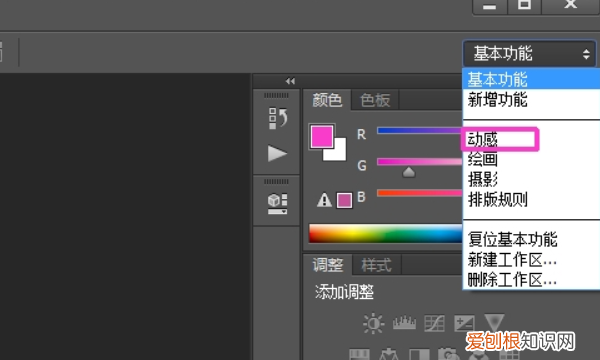Minimize the Photoshop window

coord(490,7)
